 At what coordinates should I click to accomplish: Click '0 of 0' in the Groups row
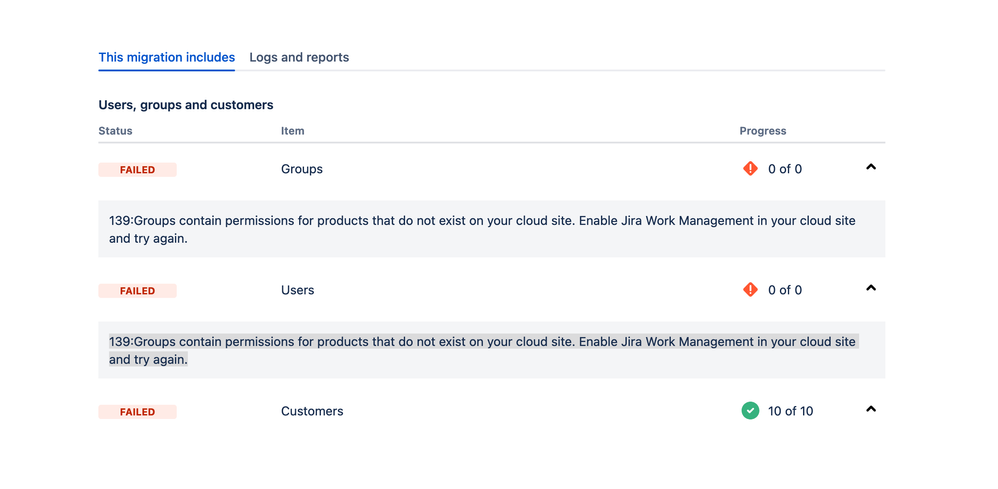785,169
